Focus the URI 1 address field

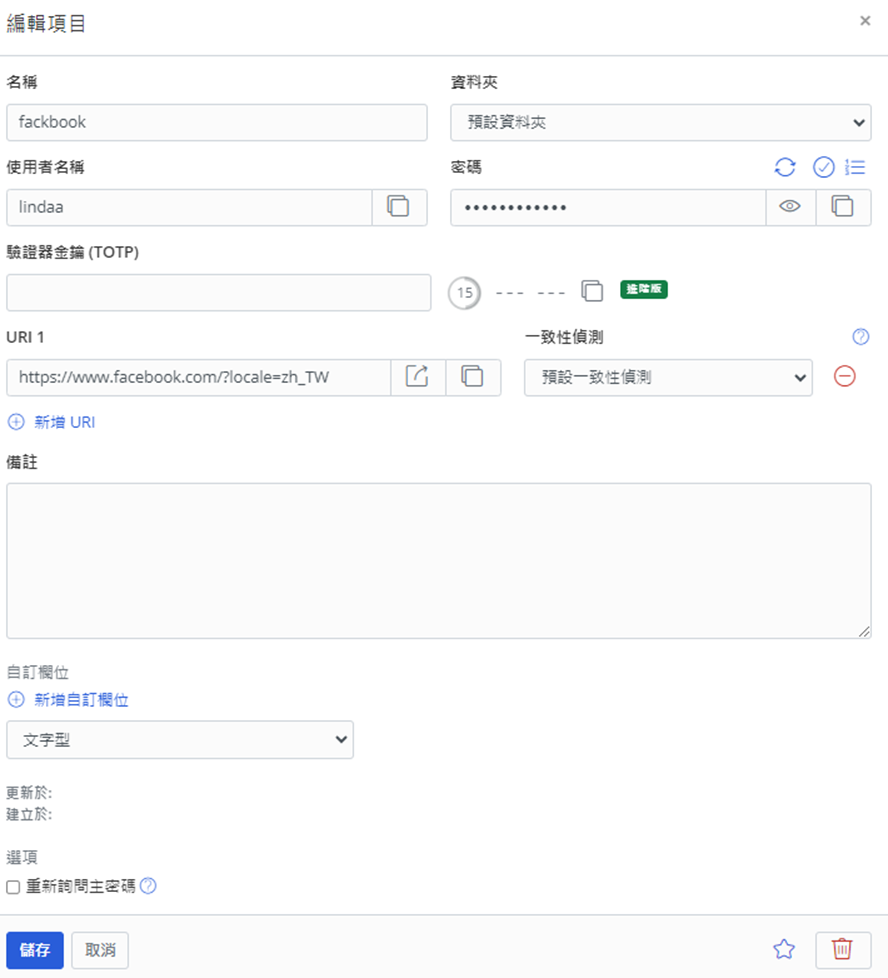click(198, 377)
